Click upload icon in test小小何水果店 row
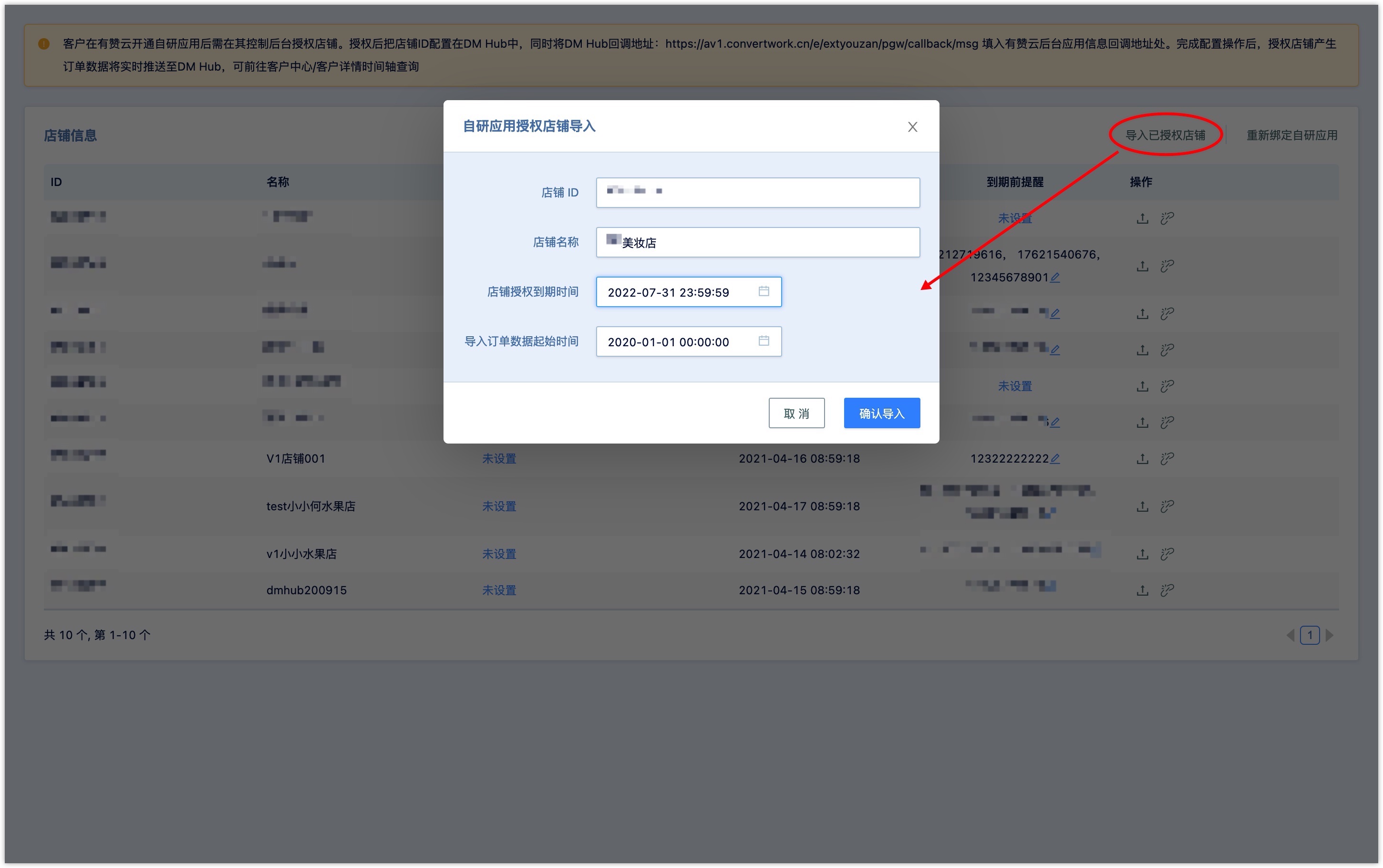This screenshot has width=1383, height=868. (x=1142, y=506)
